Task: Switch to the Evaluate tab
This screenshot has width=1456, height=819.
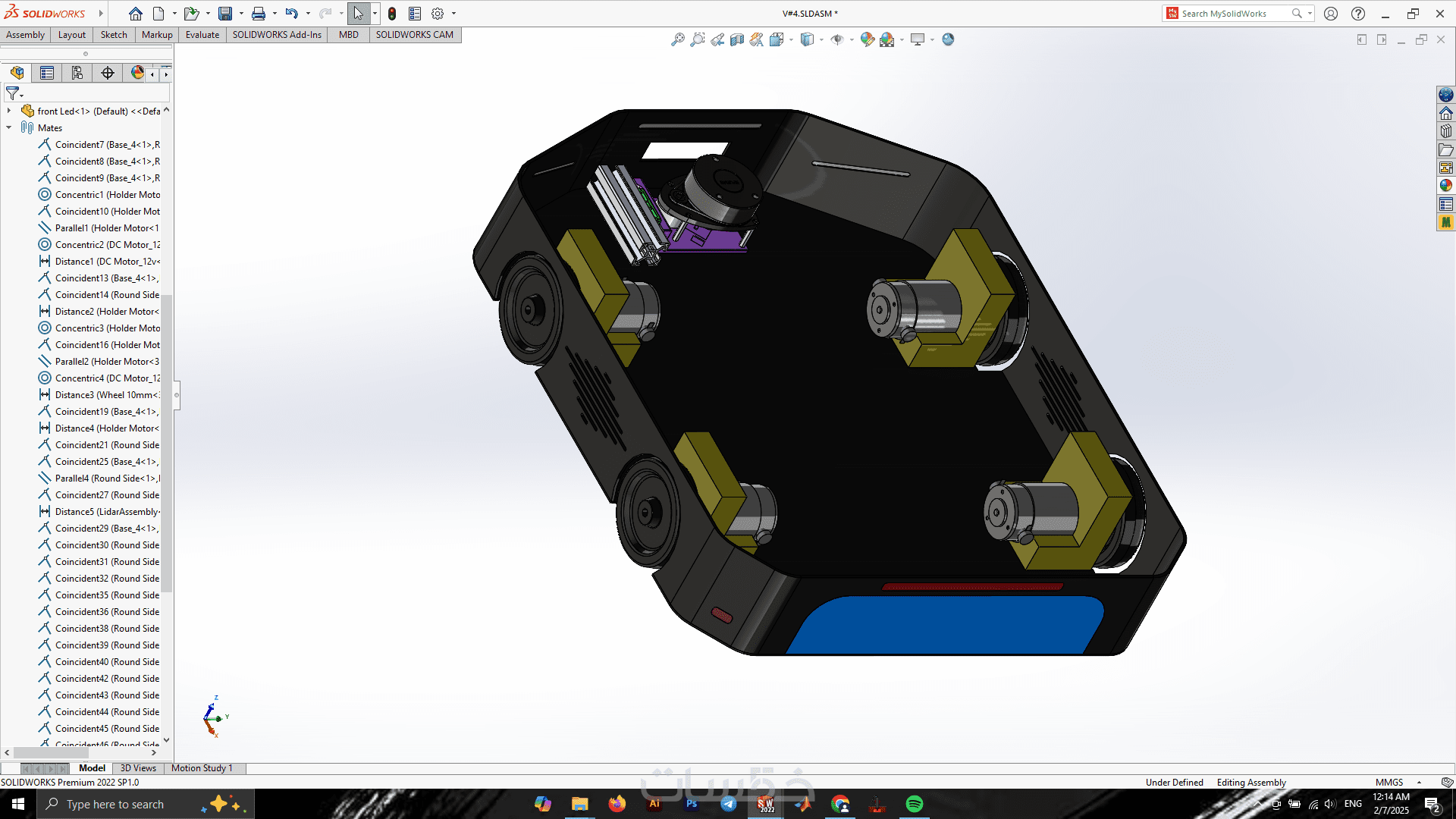Action: pyautogui.click(x=202, y=35)
